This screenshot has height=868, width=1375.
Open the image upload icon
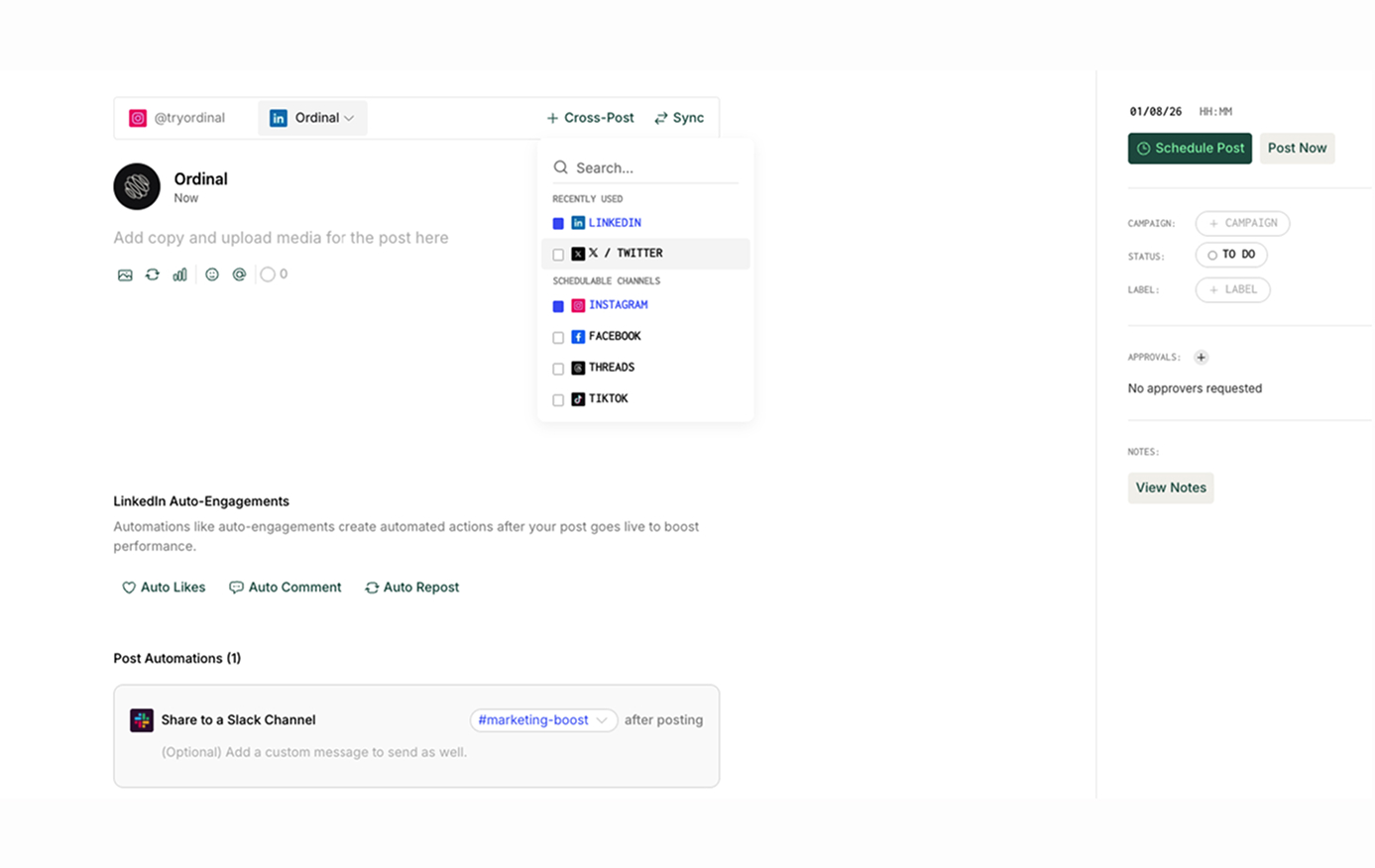[x=125, y=274]
